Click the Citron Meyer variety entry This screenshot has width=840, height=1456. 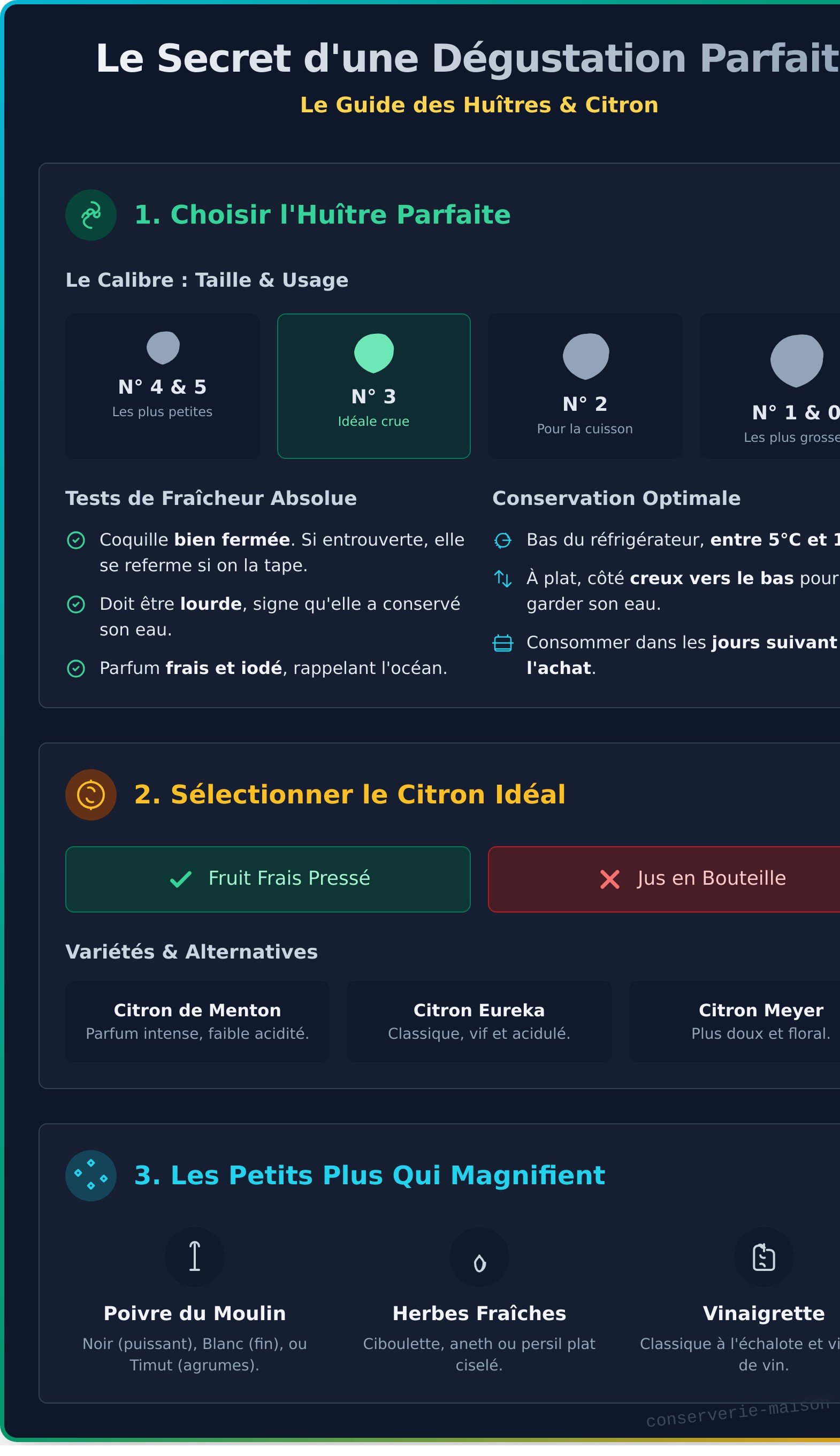tap(760, 1021)
